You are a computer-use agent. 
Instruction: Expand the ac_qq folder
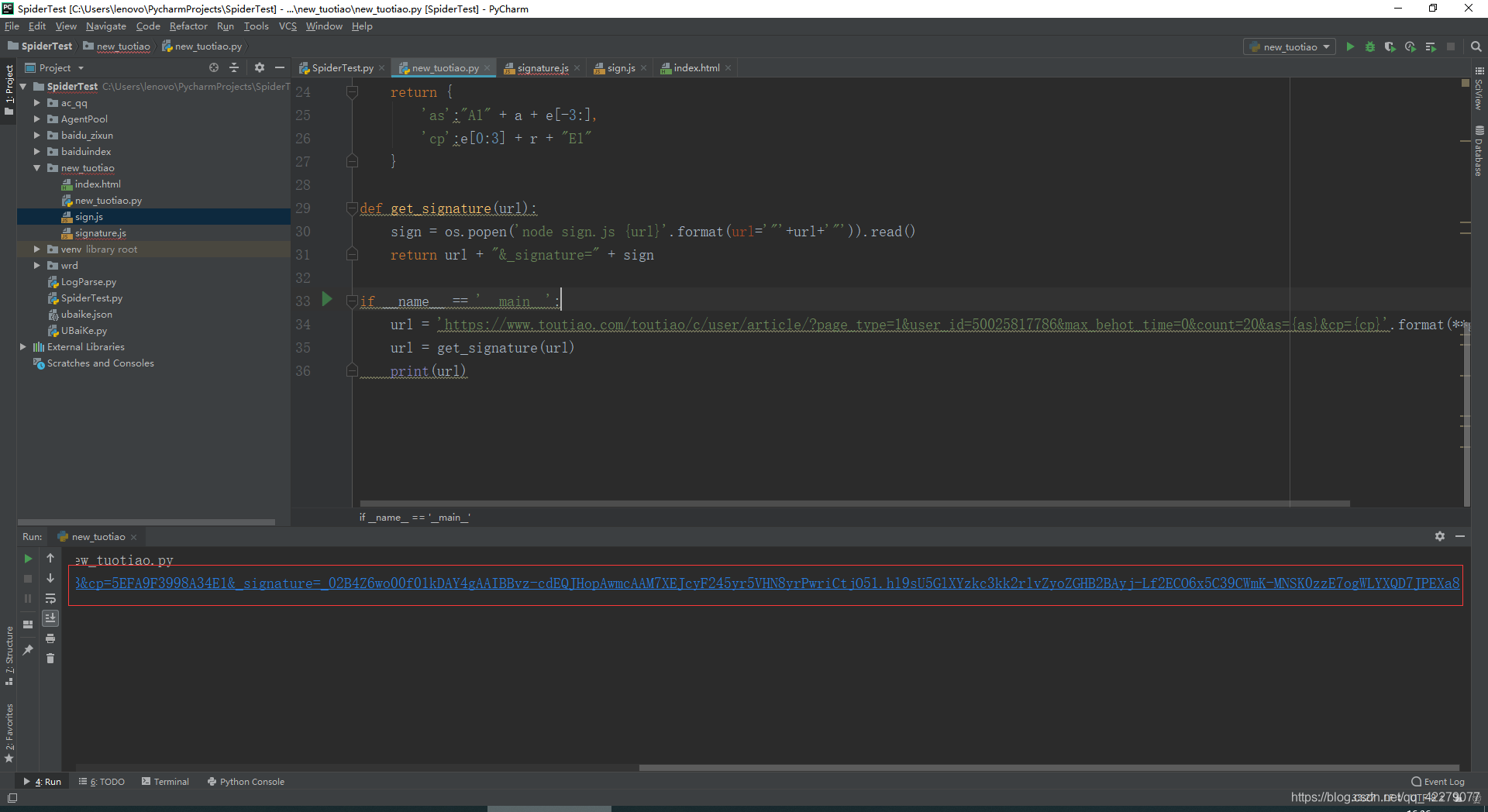click(36, 102)
